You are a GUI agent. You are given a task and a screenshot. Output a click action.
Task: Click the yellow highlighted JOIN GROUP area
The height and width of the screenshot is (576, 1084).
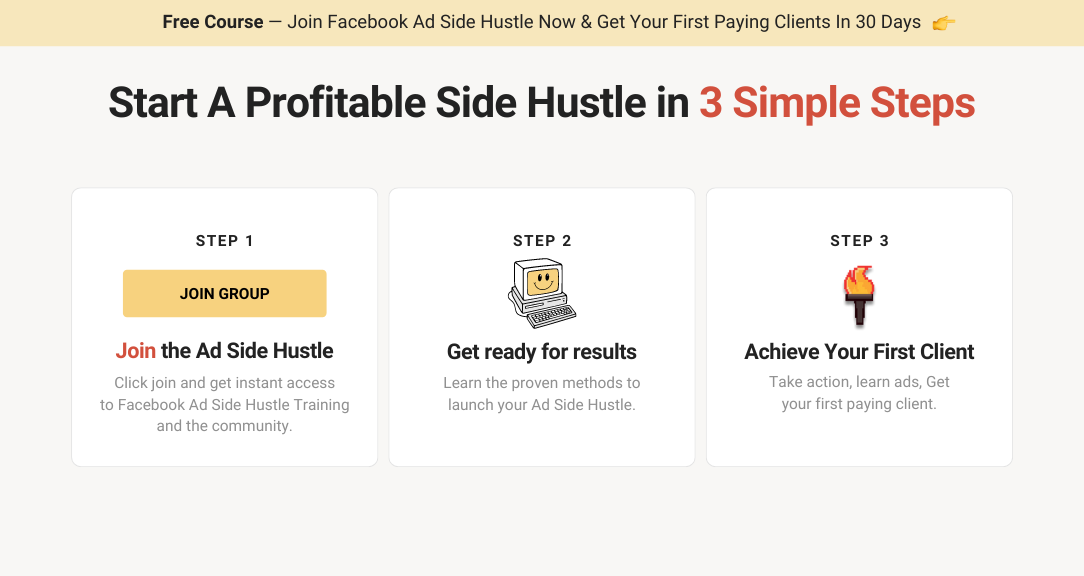tap(224, 293)
